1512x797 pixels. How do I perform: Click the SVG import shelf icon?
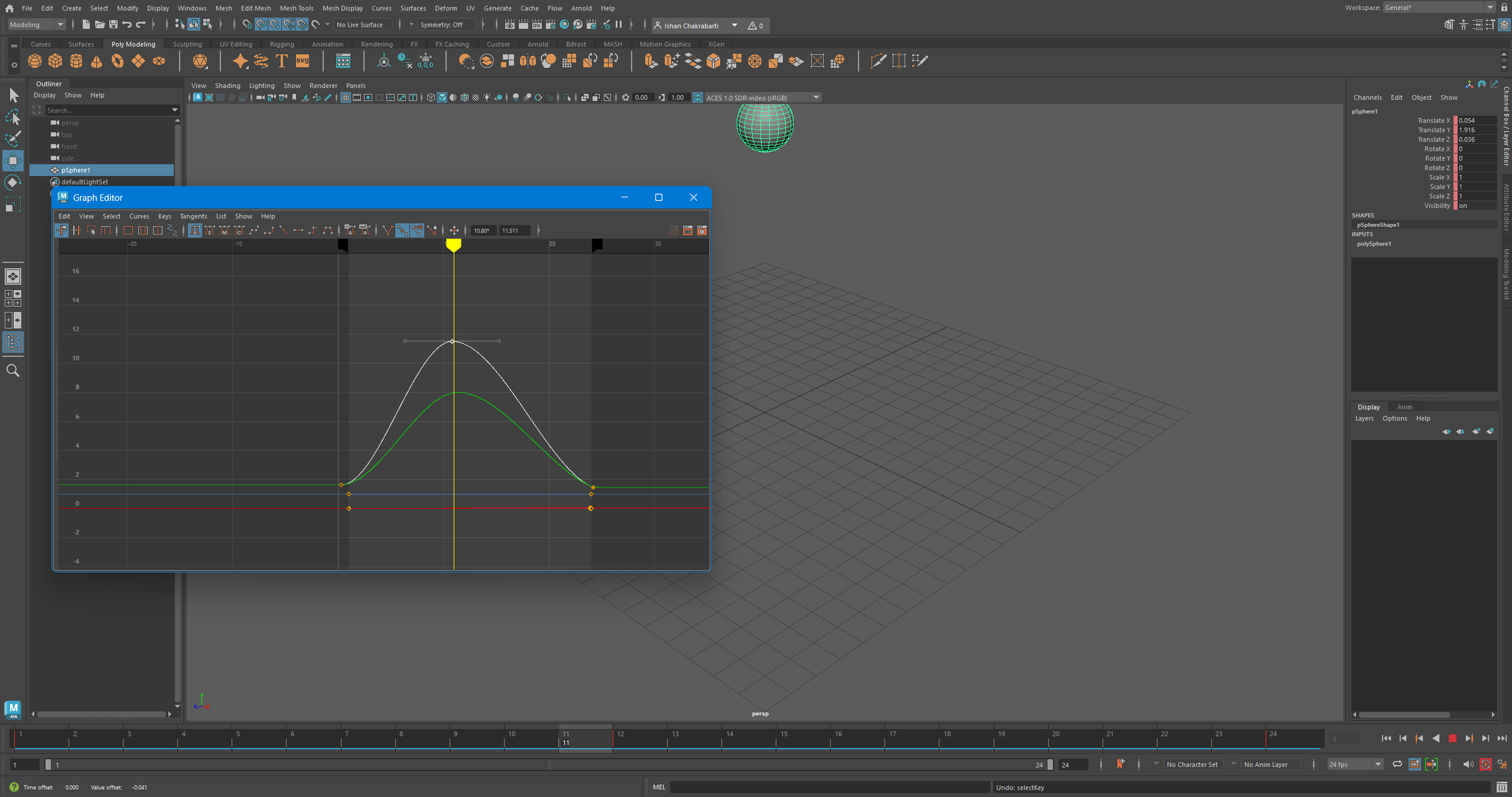pyautogui.click(x=302, y=61)
